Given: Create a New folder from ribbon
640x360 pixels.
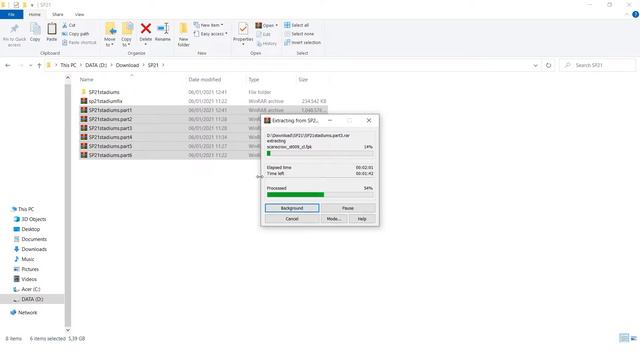Looking at the screenshot, I should pyautogui.click(x=184, y=35).
